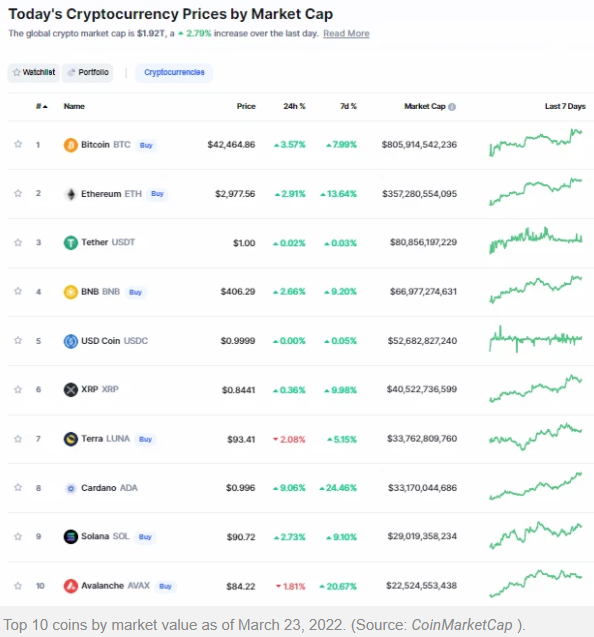Sort by rank using the # column arrow

42,106
